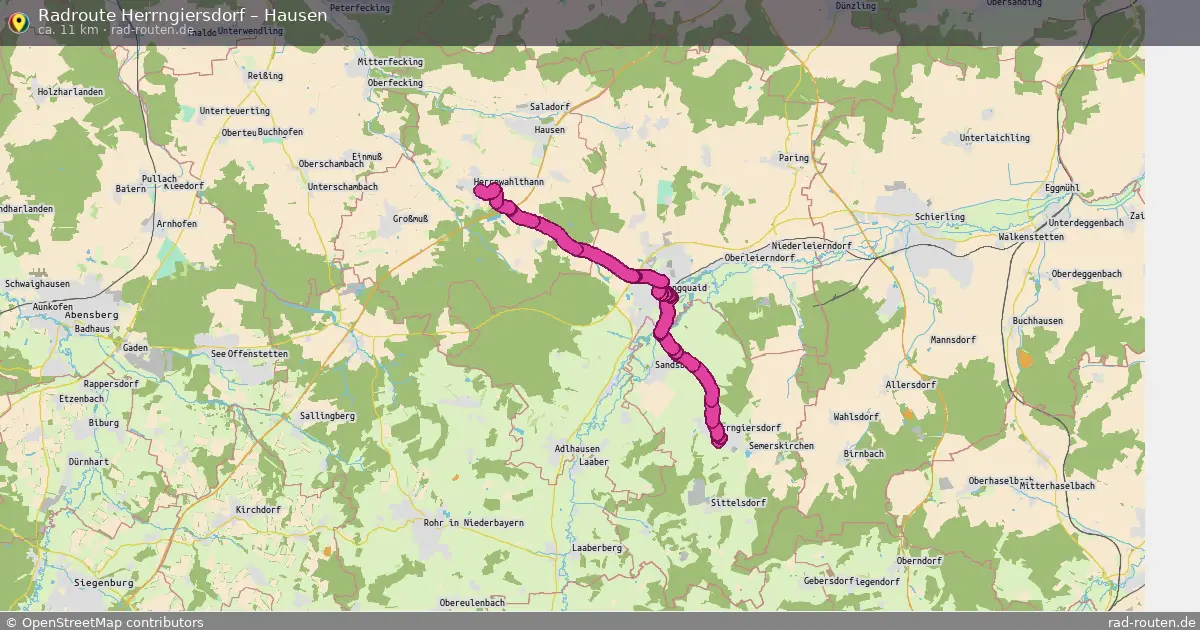1200x630 pixels.
Task: Click the 'ca. 11 km · rad-routen.de' subtitle
Action: [x=116, y=30]
